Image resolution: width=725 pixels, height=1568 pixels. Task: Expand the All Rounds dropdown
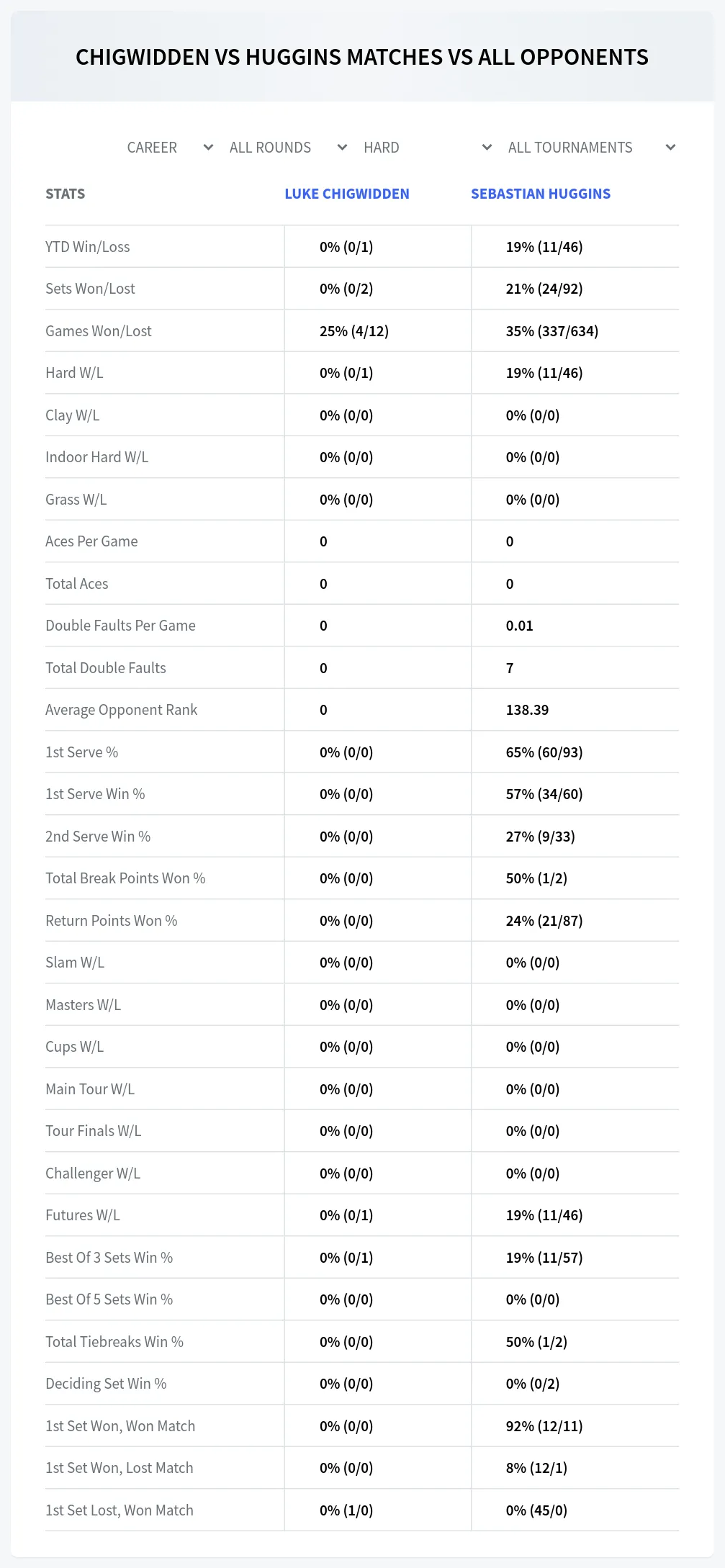tap(287, 148)
